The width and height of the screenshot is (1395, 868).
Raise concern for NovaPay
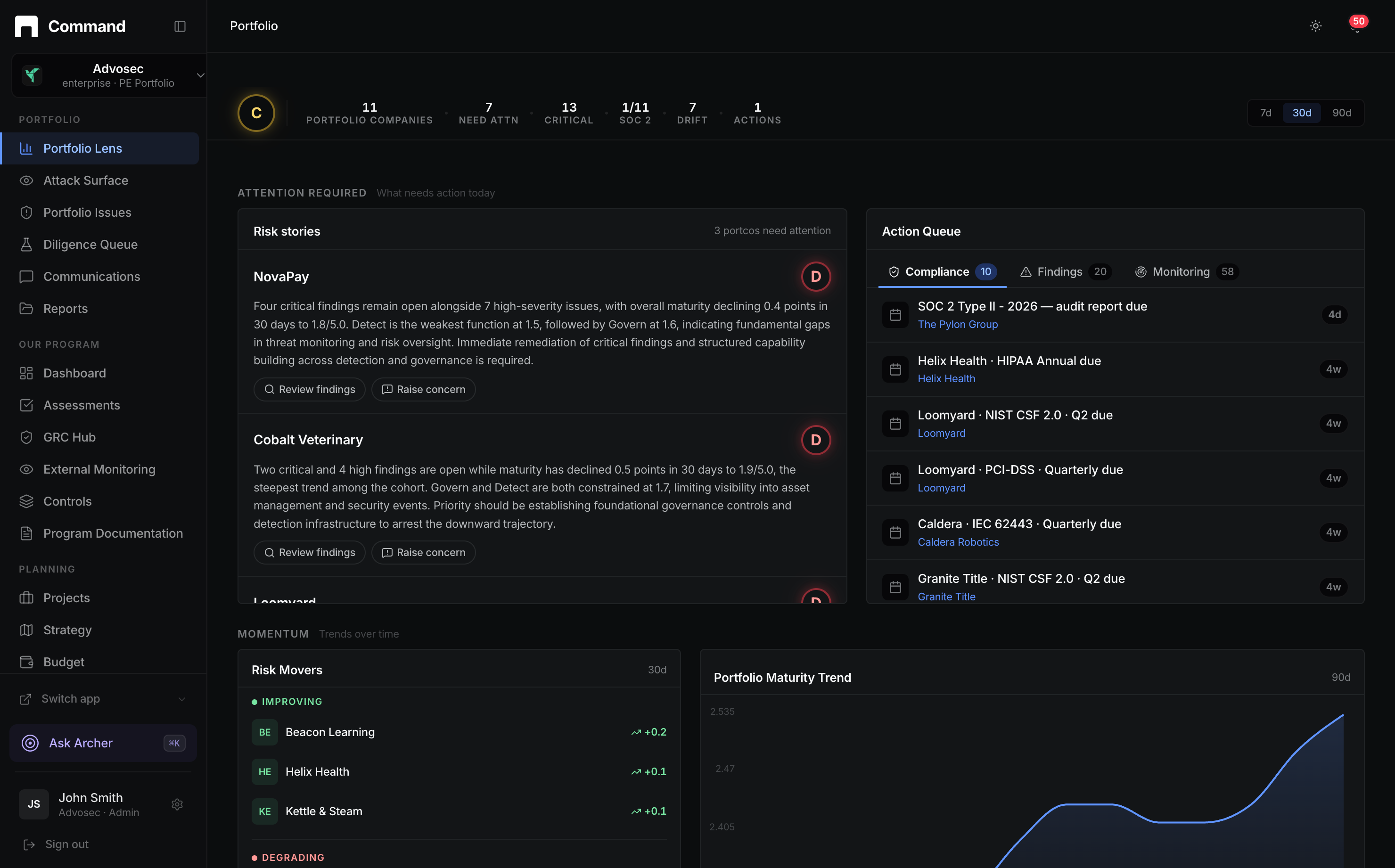point(423,390)
